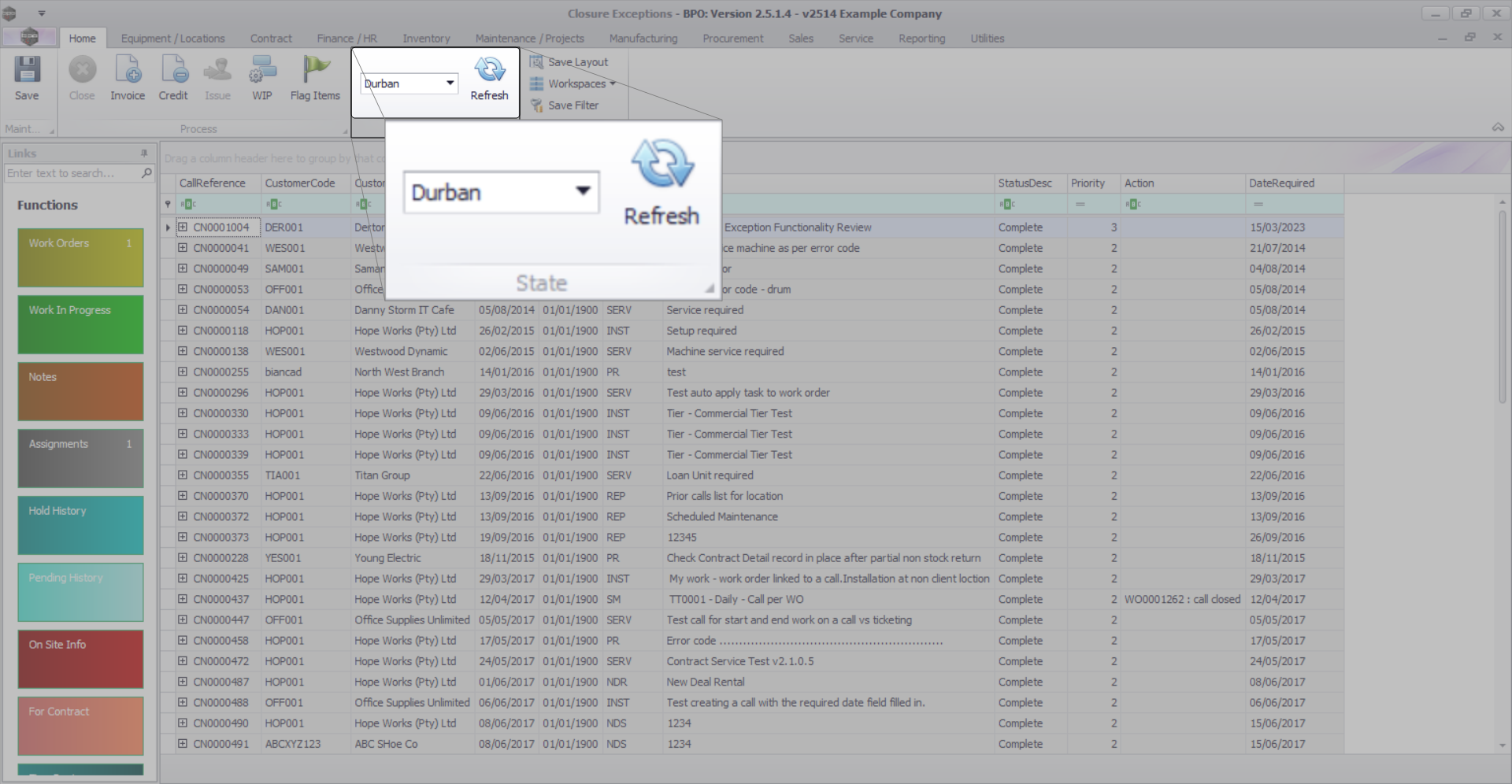Open the Procurement tab
The height and width of the screenshot is (784, 1512).
point(732,38)
